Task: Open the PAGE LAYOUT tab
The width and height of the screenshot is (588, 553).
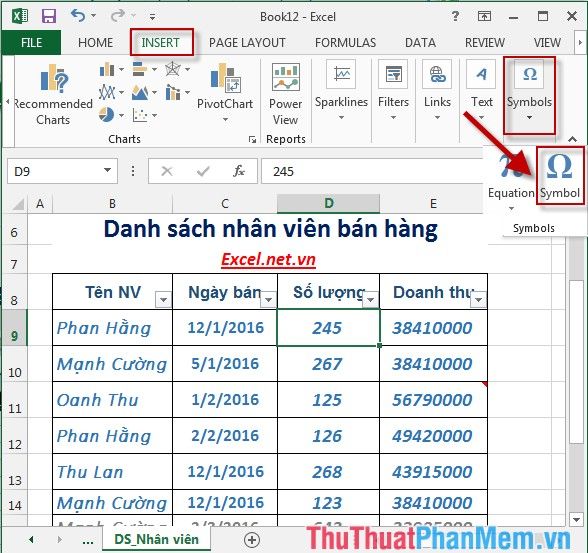Action: pos(247,42)
